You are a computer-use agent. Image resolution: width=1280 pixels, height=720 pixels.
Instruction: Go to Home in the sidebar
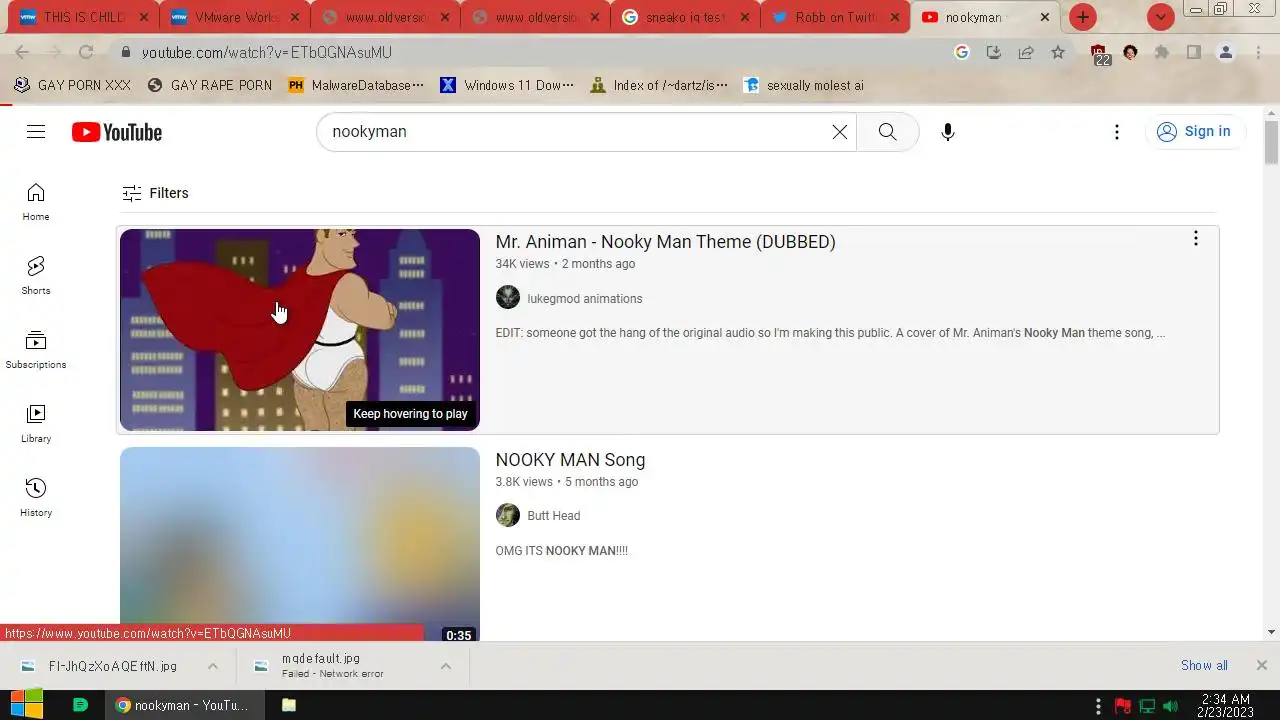point(36,201)
